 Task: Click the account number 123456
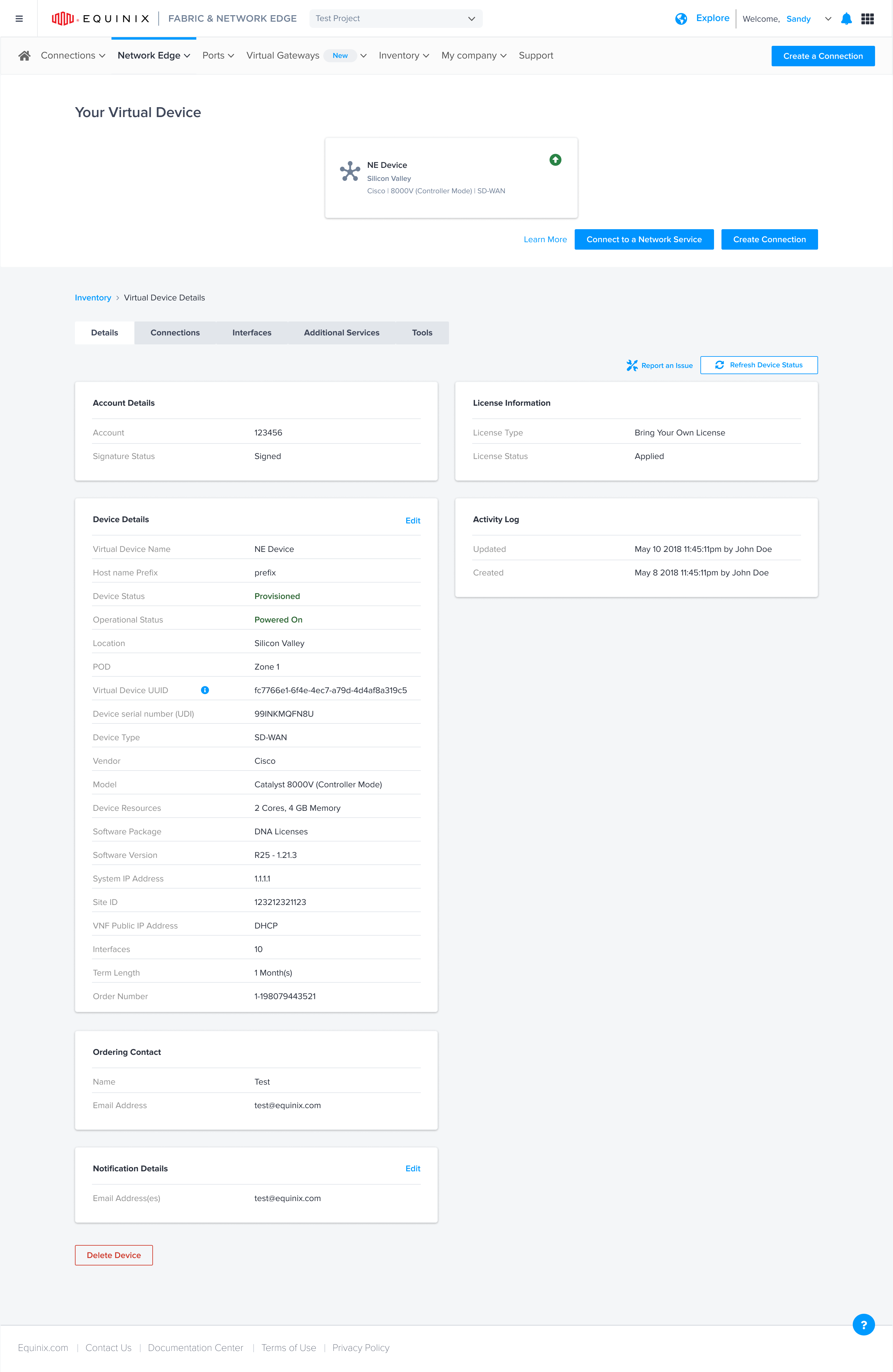click(x=268, y=432)
